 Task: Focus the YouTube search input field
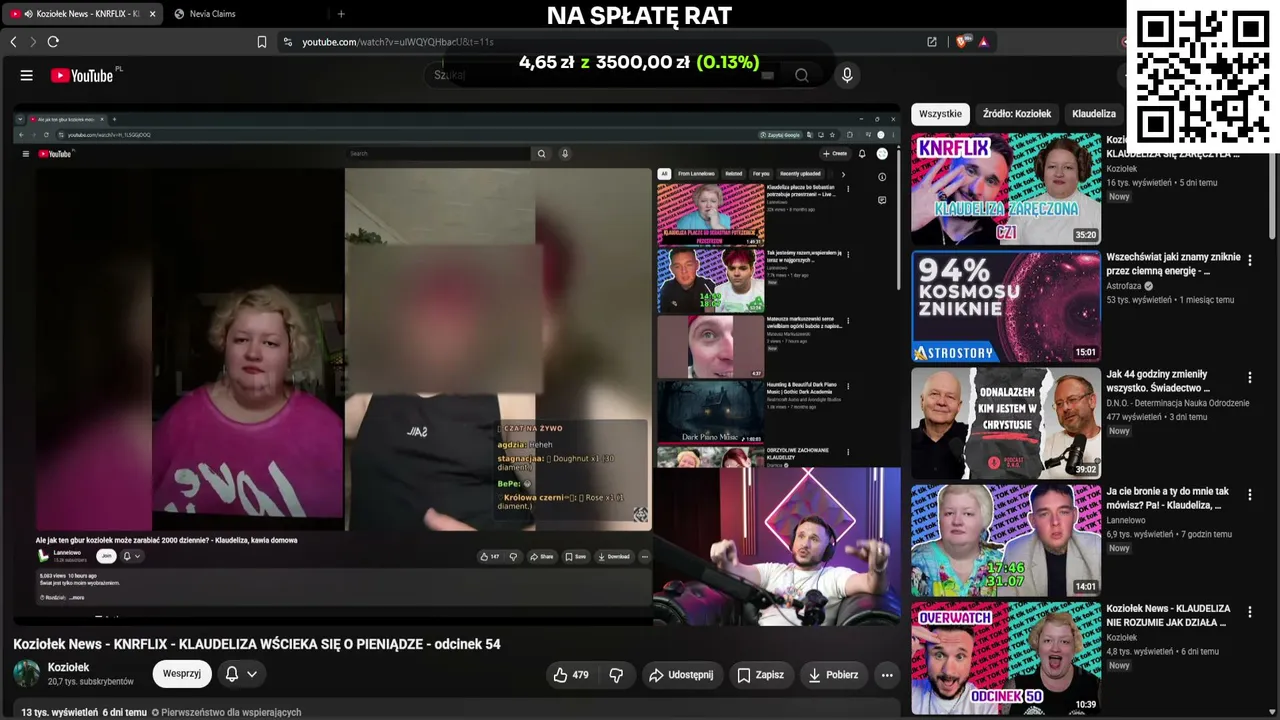click(x=600, y=75)
